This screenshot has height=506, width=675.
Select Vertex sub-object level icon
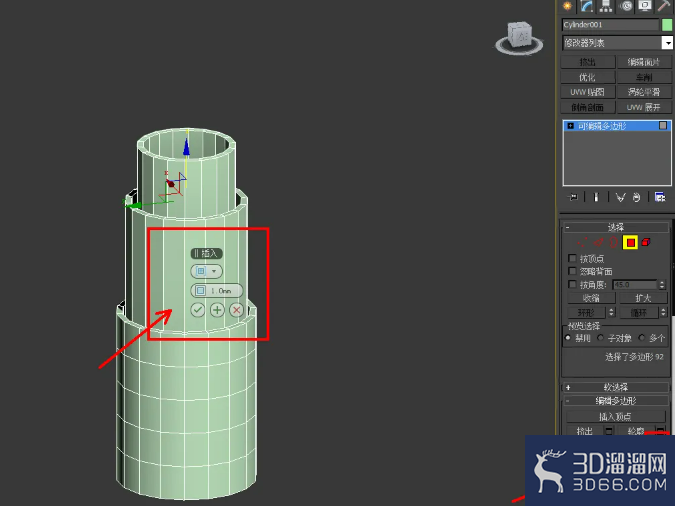582,242
